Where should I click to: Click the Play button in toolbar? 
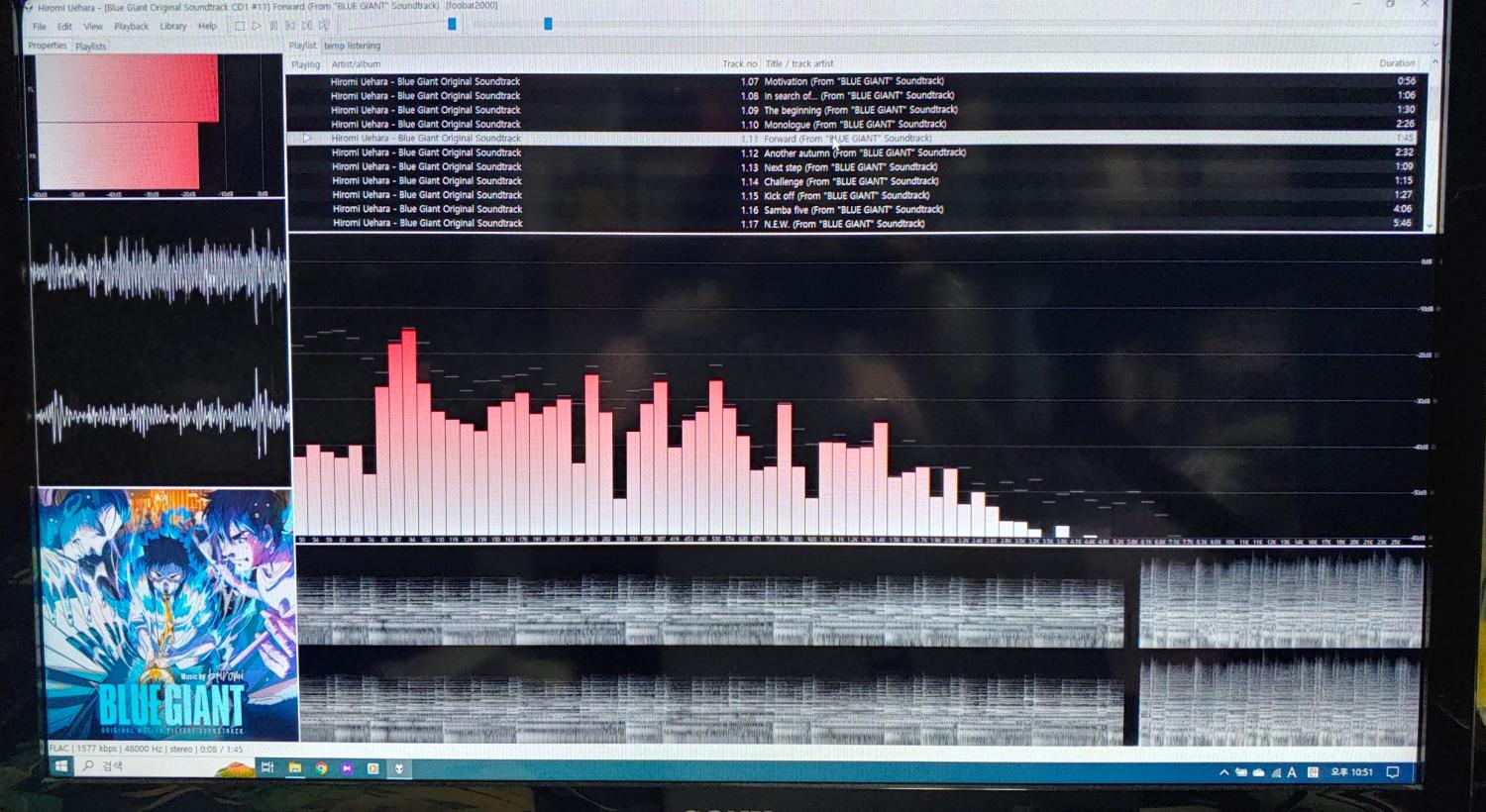[256, 27]
